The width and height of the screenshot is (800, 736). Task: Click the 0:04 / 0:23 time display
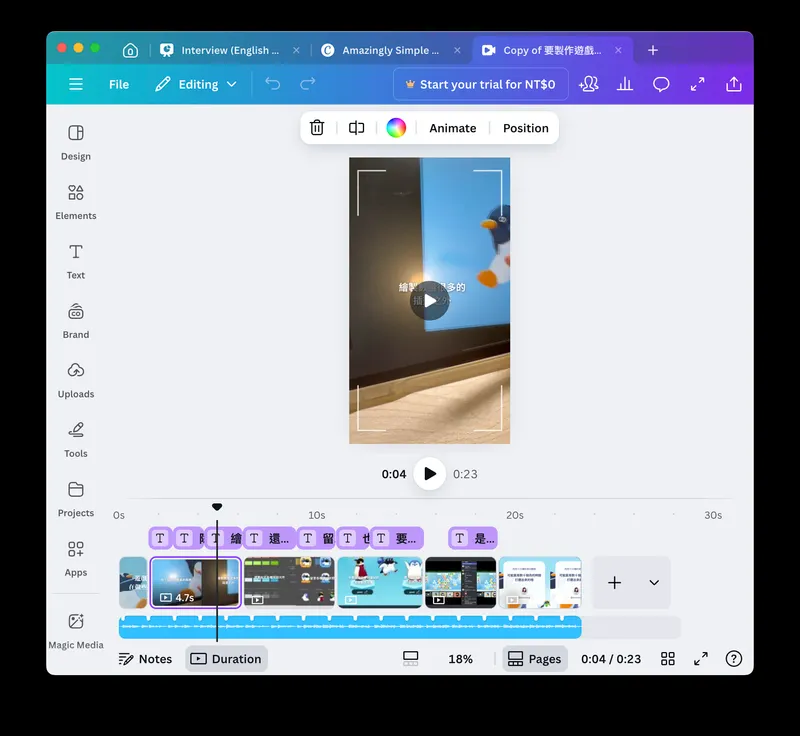click(611, 659)
